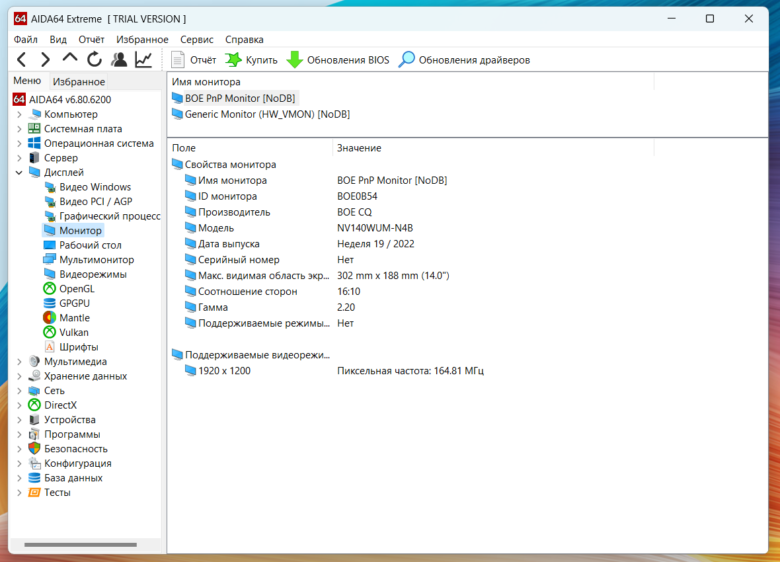The image size is (780, 562).
Task: Click value NV140WUM-N4B
Action: [375, 228]
